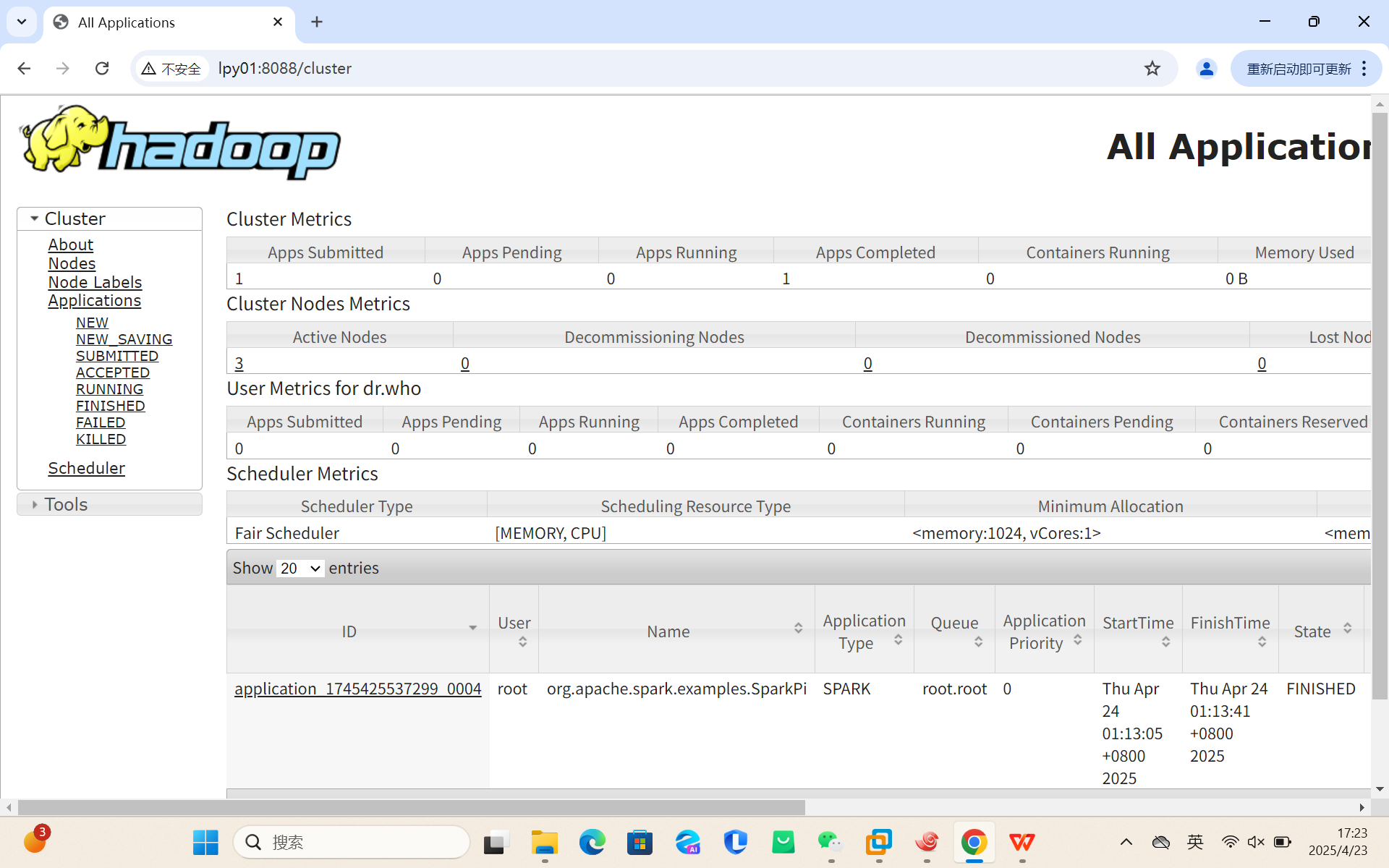Open Microsoft Edge from taskbar

[592, 842]
